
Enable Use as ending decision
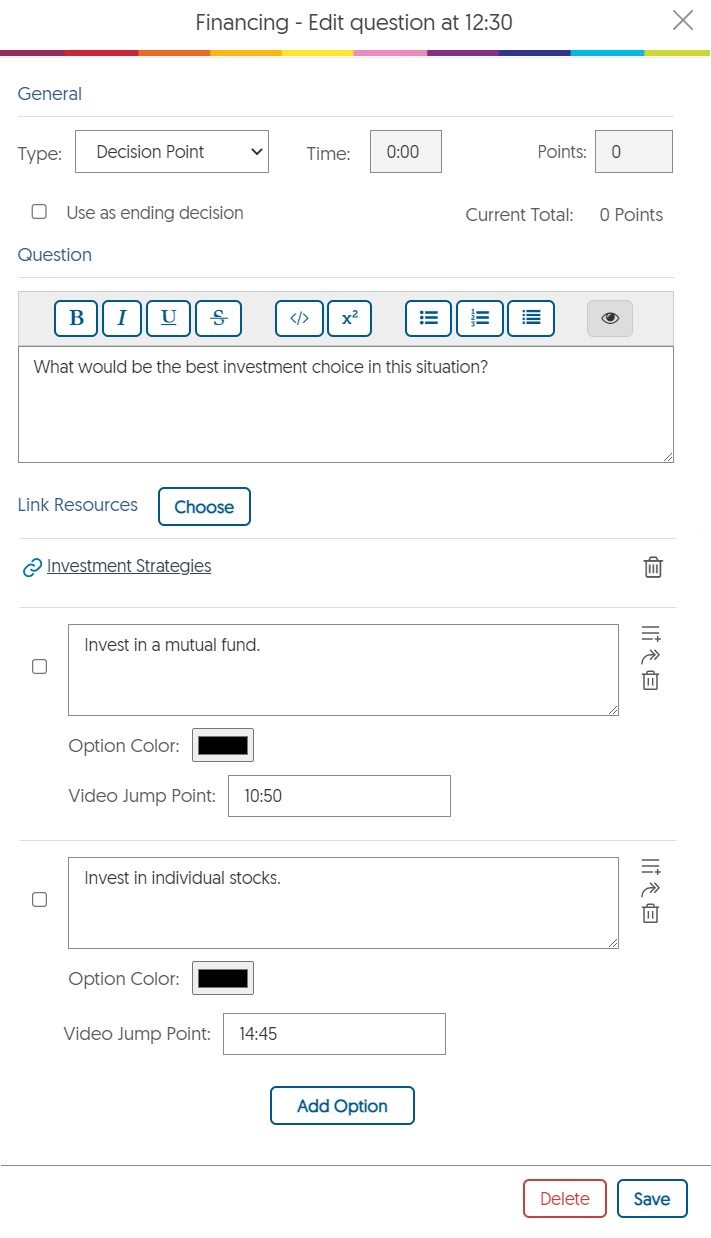pos(39,212)
